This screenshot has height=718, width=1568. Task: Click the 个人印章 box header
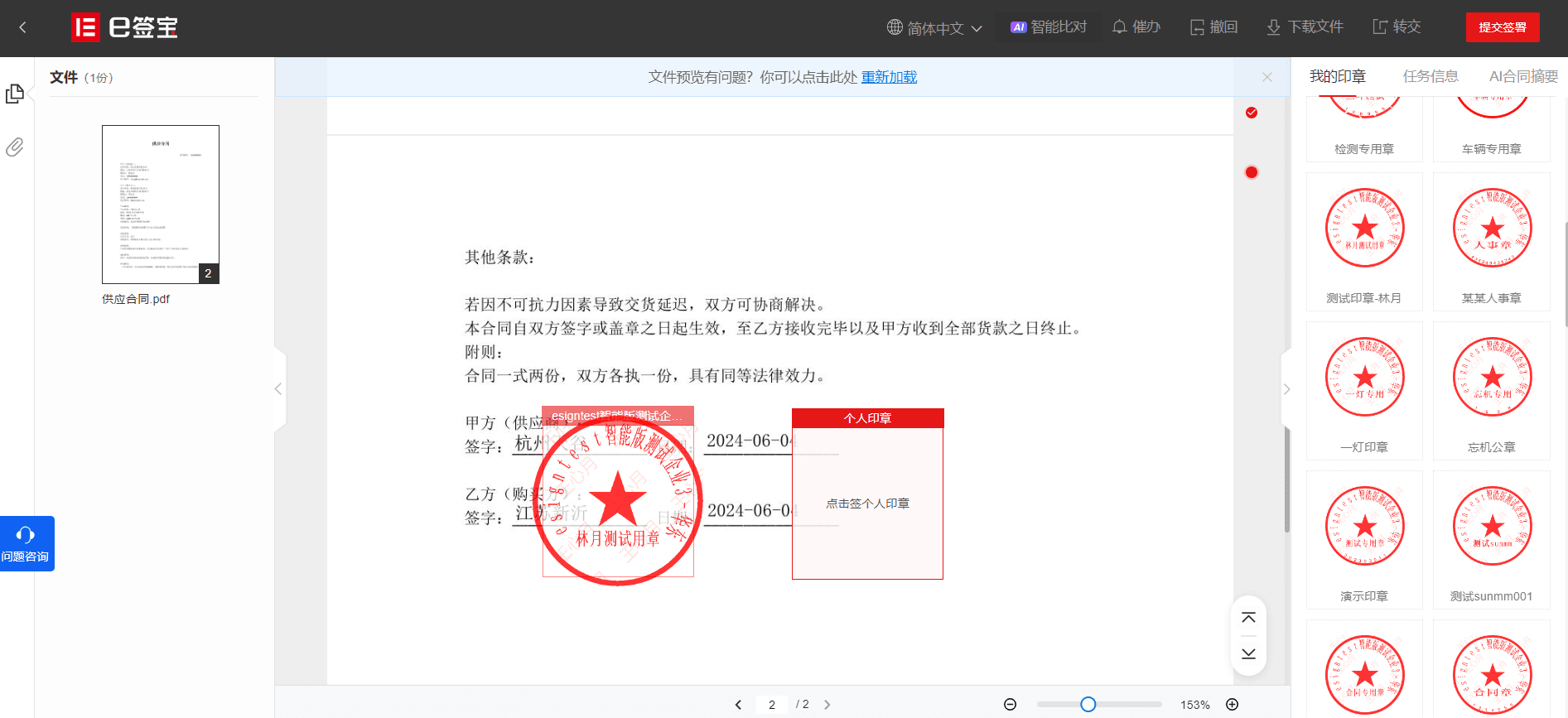pos(867,418)
